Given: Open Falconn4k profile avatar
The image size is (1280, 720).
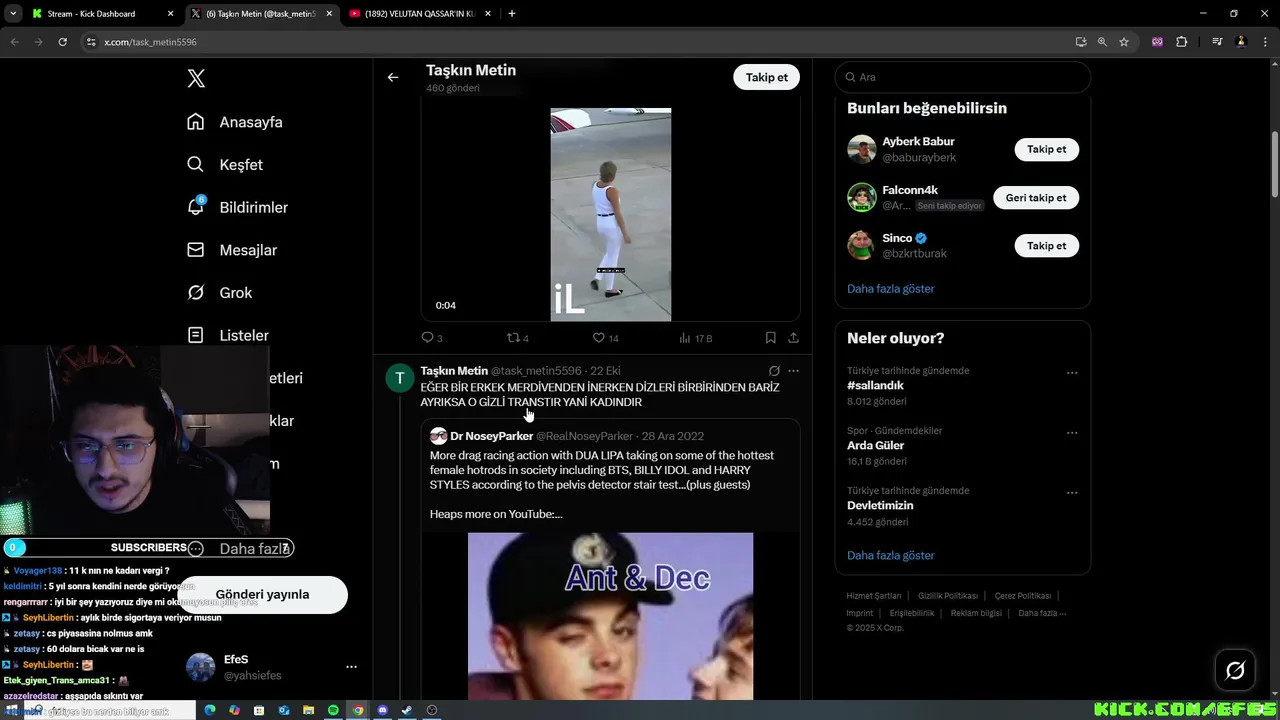Looking at the screenshot, I should pyautogui.click(x=861, y=197).
